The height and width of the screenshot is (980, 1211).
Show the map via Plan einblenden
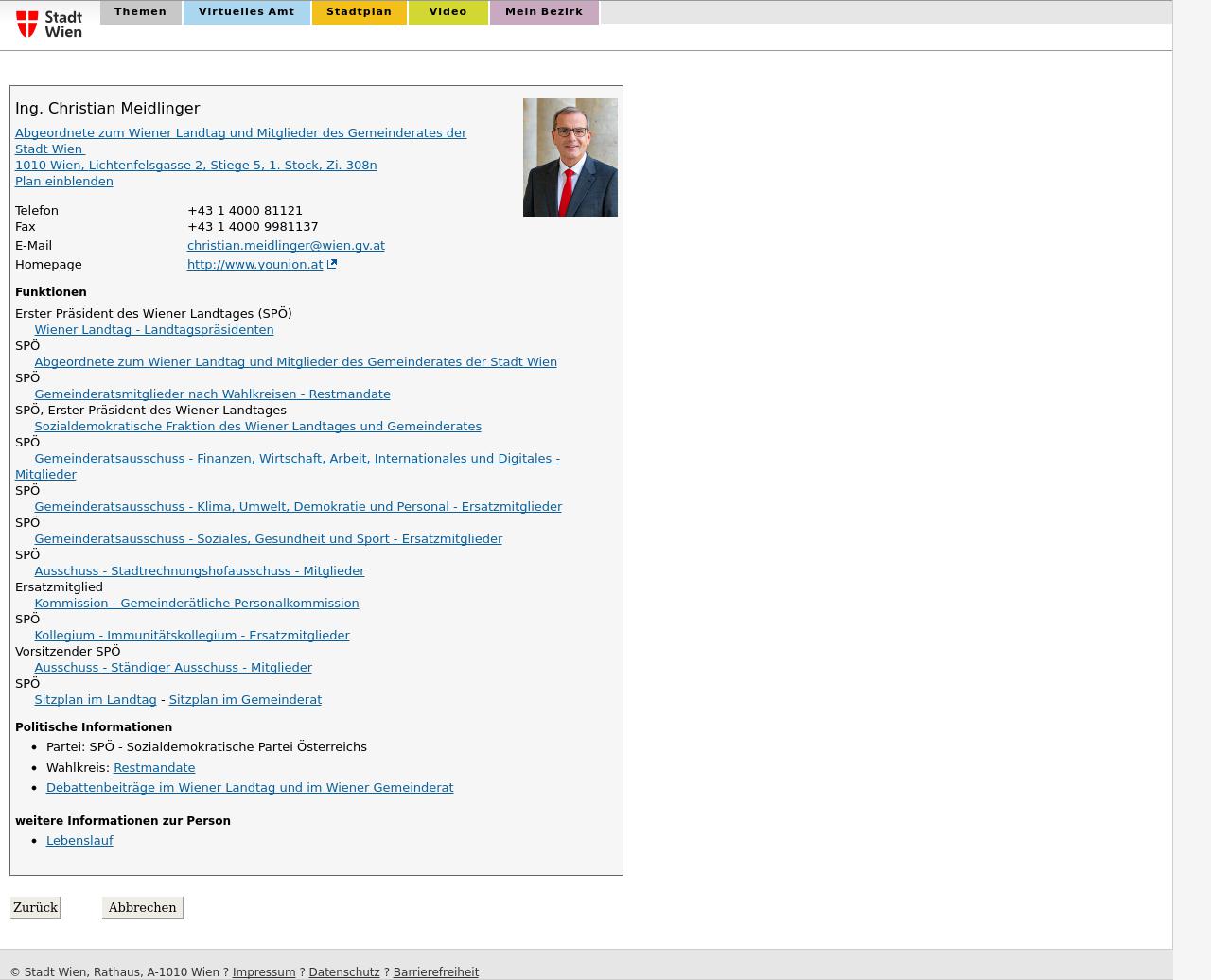pyautogui.click(x=63, y=182)
